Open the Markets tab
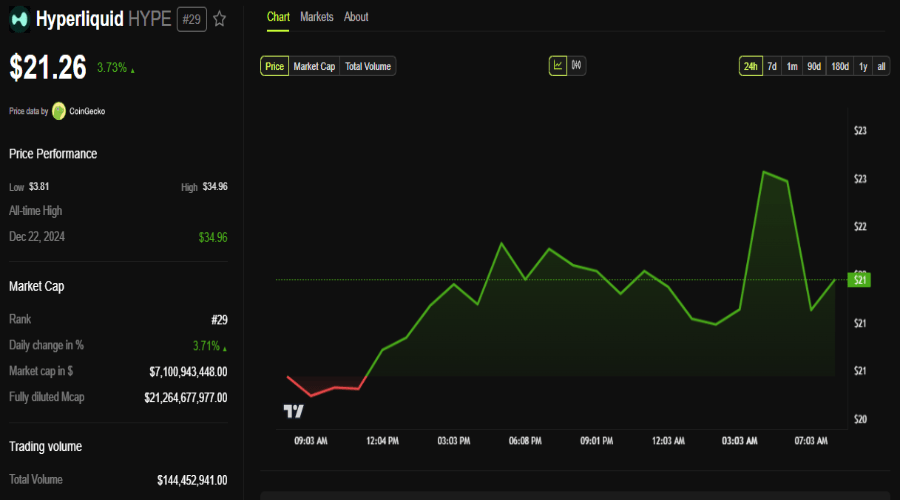The image size is (900, 500). click(316, 17)
